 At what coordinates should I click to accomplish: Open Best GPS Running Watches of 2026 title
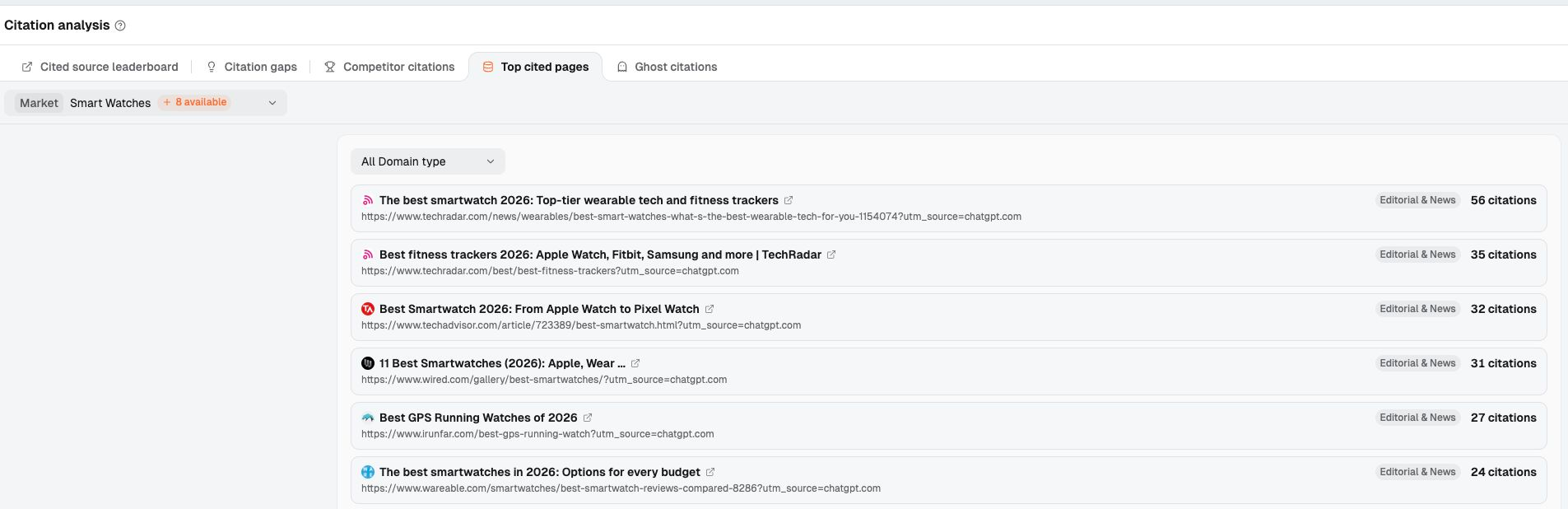pyautogui.click(x=478, y=418)
